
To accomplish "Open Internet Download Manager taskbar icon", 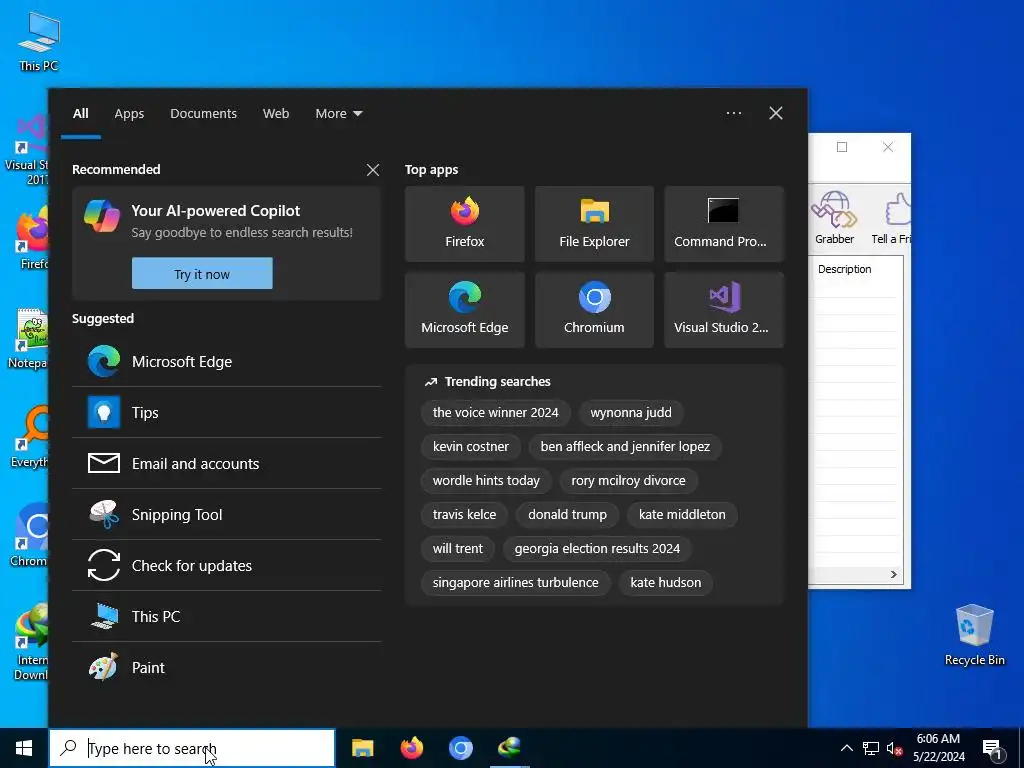I will point(509,748).
